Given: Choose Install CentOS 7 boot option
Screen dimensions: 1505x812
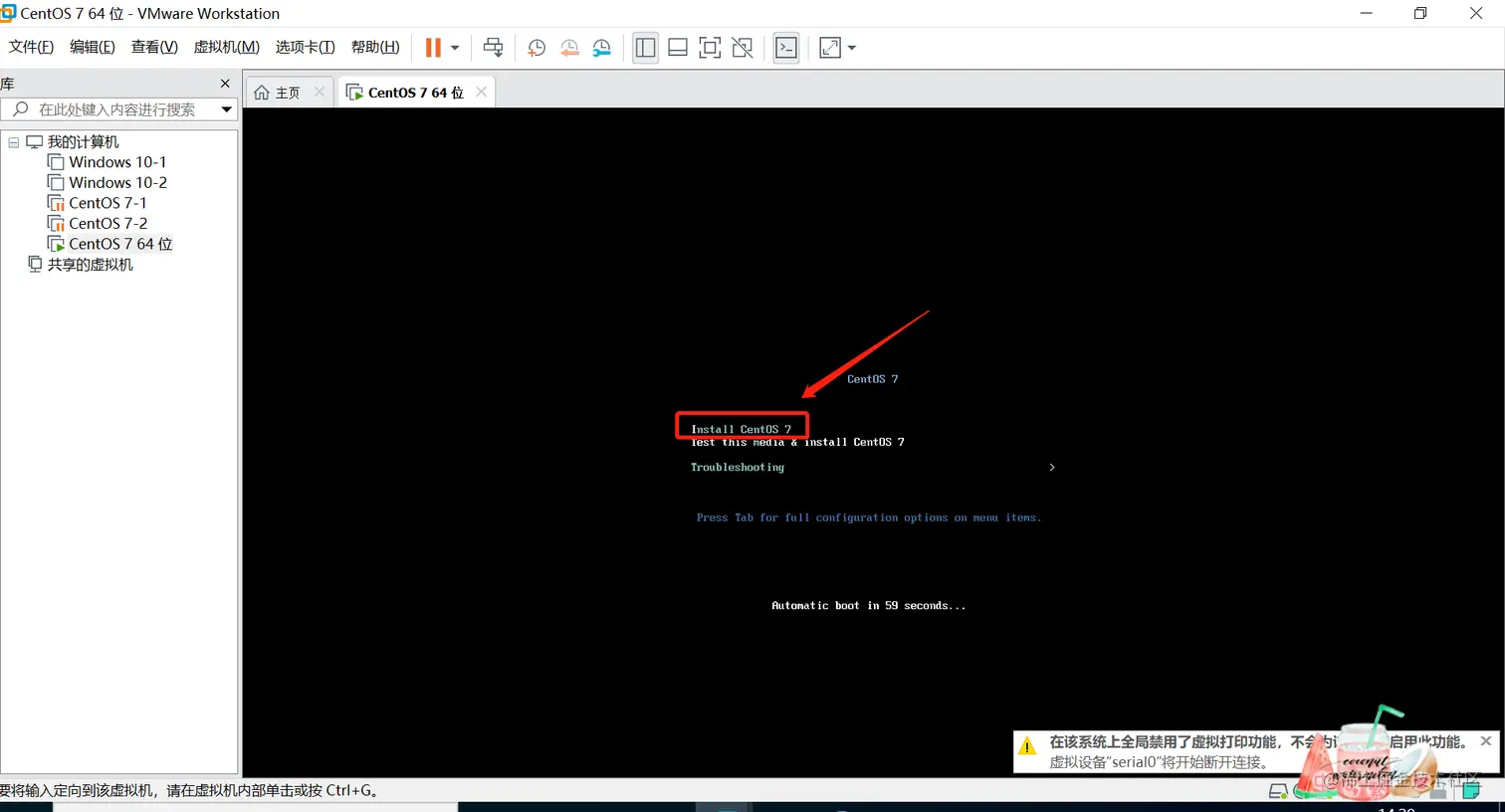Looking at the screenshot, I should click(x=742, y=430).
